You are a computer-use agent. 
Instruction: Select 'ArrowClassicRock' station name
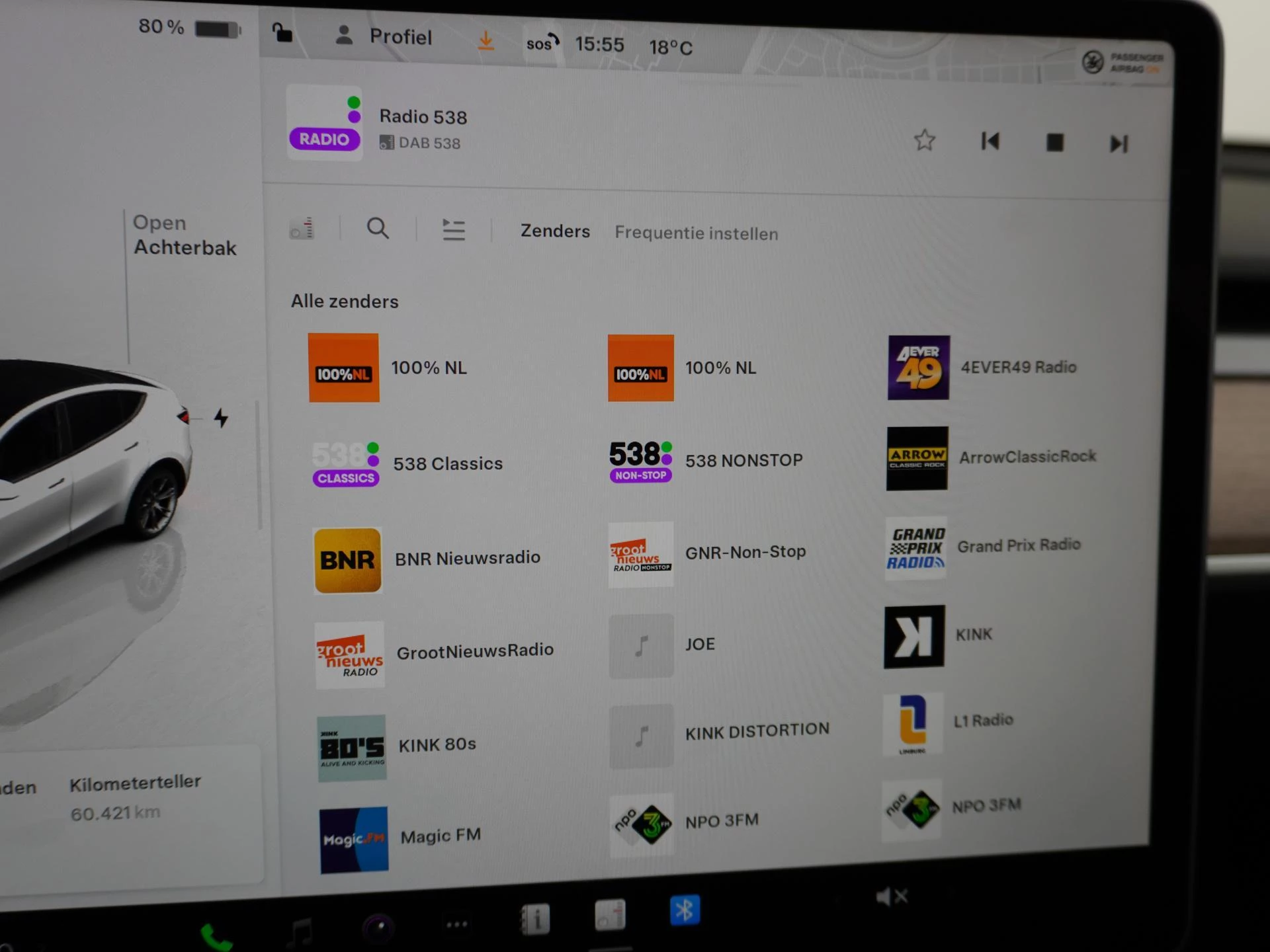coord(1027,456)
